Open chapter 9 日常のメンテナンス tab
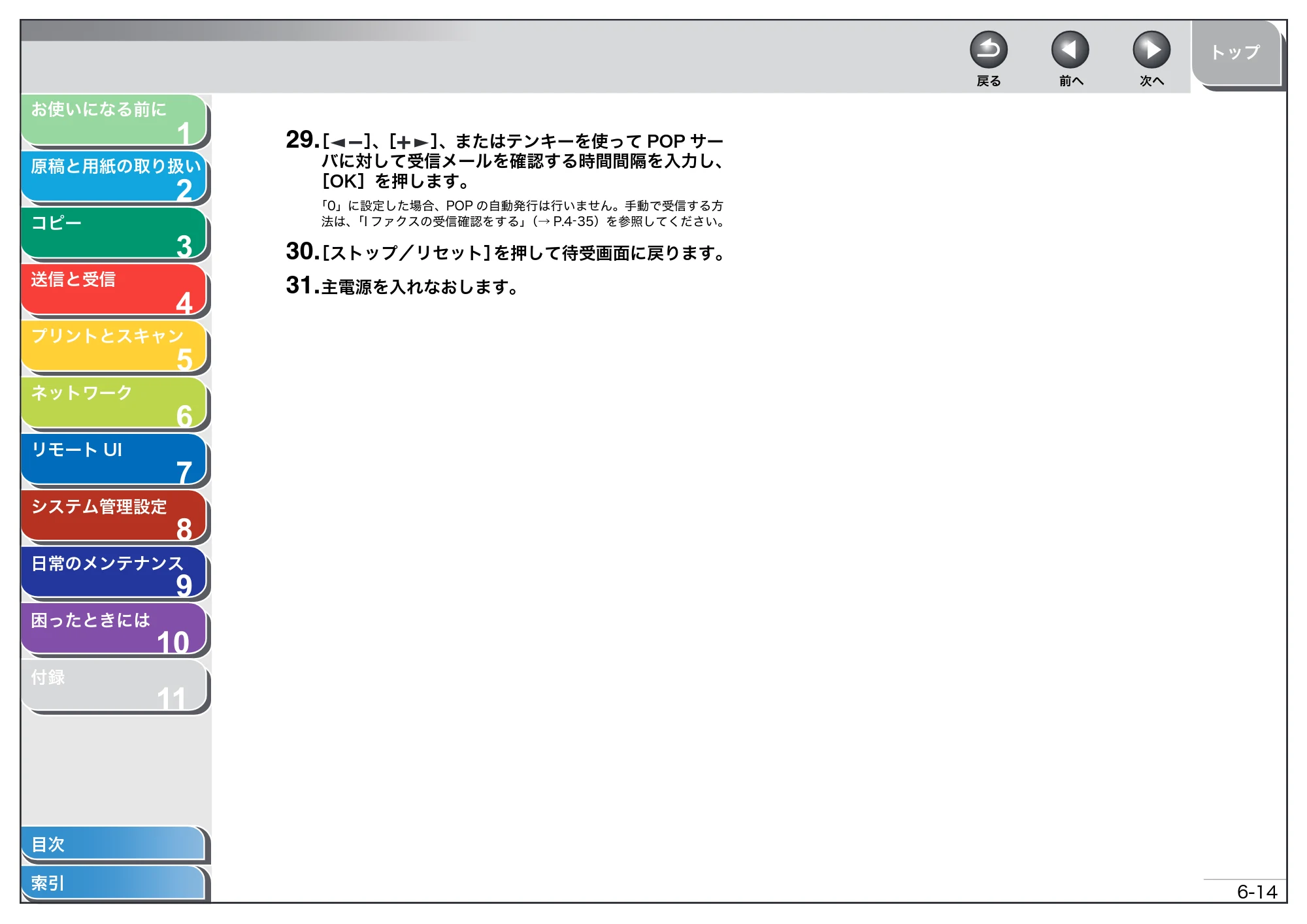1307x924 pixels. click(x=114, y=573)
